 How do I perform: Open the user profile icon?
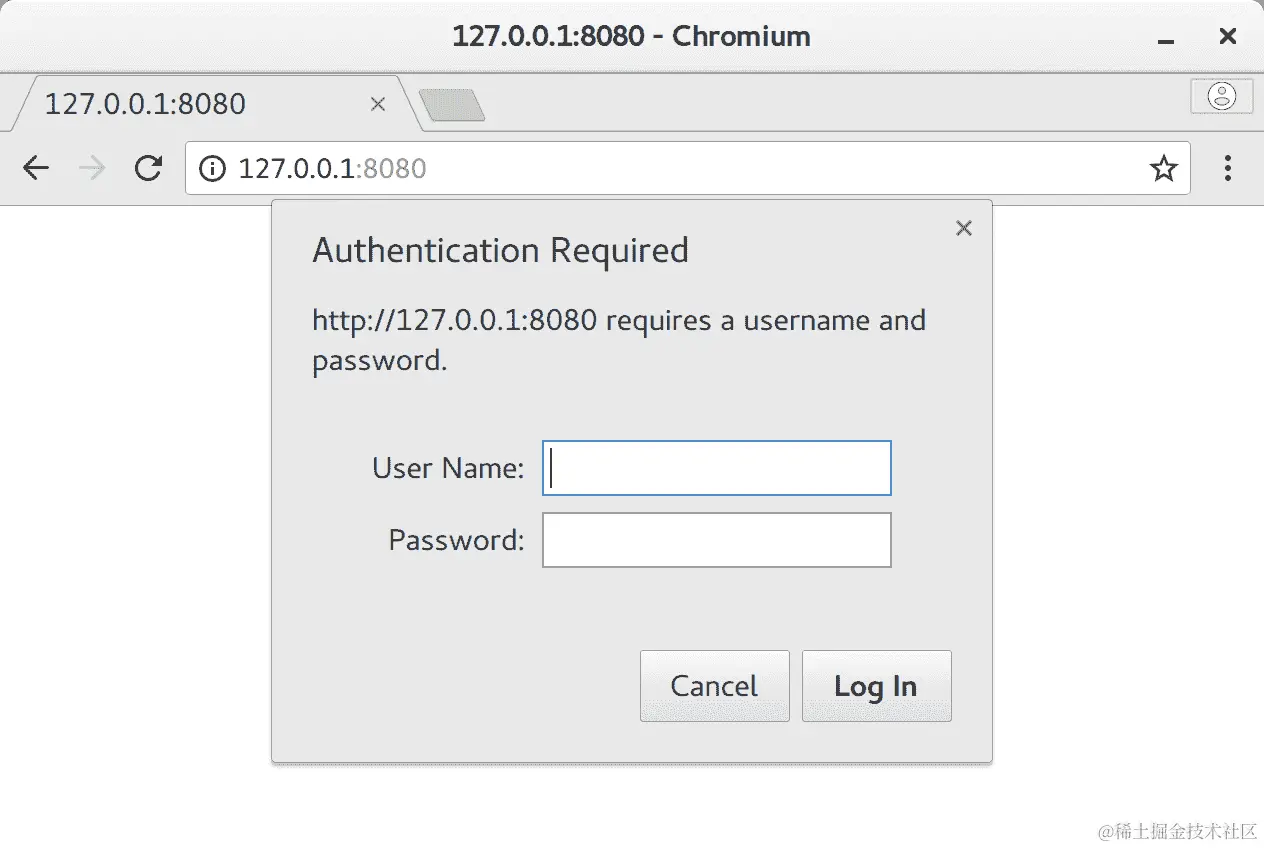tap(1222, 96)
